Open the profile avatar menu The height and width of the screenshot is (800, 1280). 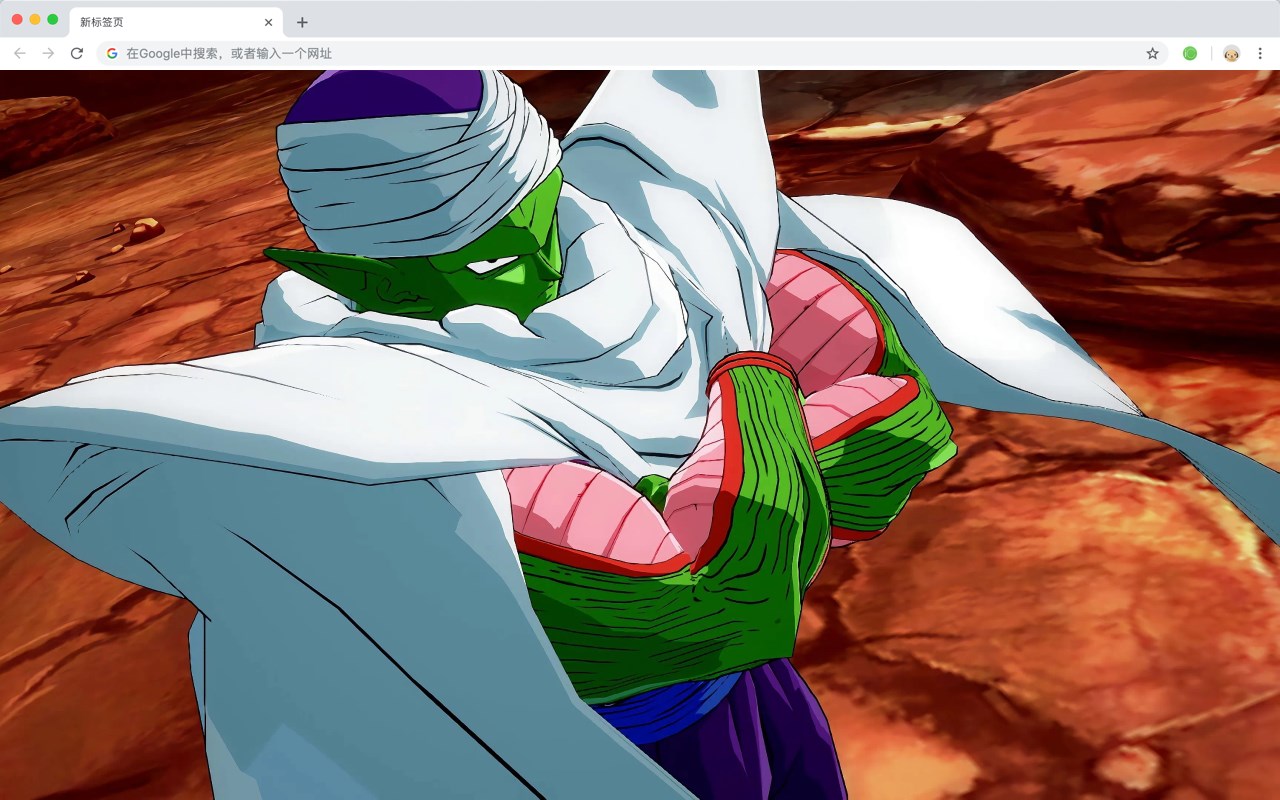click(x=1231, y=53)
